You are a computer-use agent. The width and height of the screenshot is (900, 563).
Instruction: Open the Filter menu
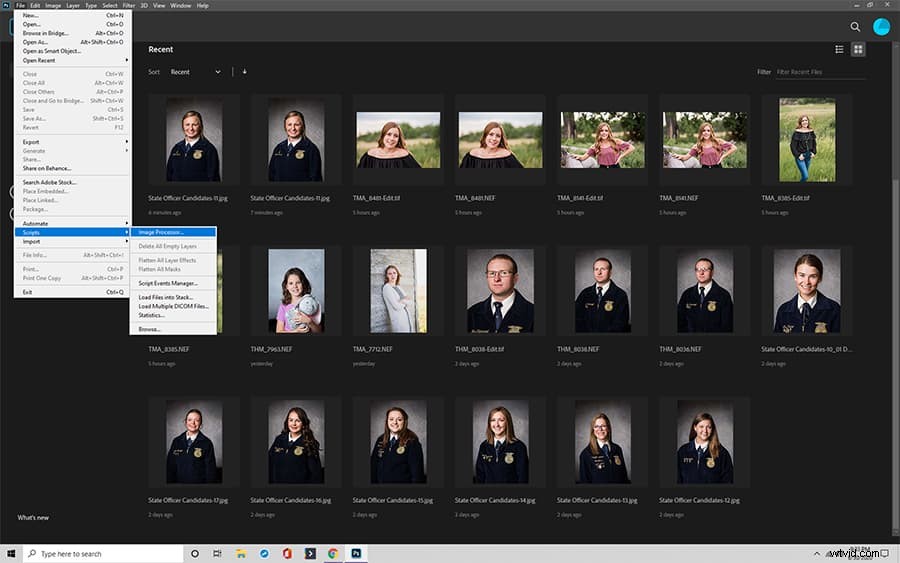129,5
